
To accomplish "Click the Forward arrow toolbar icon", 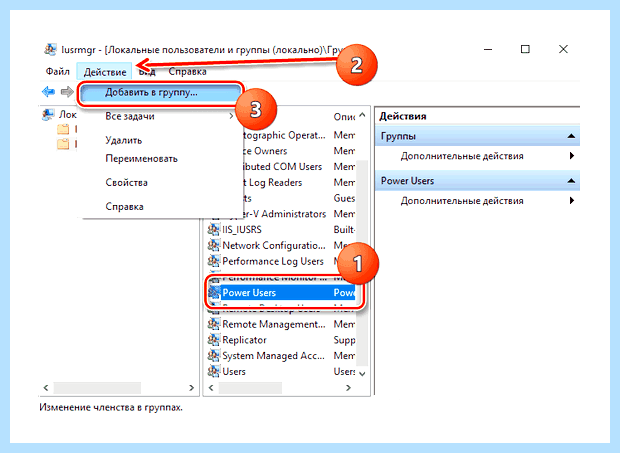I will tap(67, 92).
